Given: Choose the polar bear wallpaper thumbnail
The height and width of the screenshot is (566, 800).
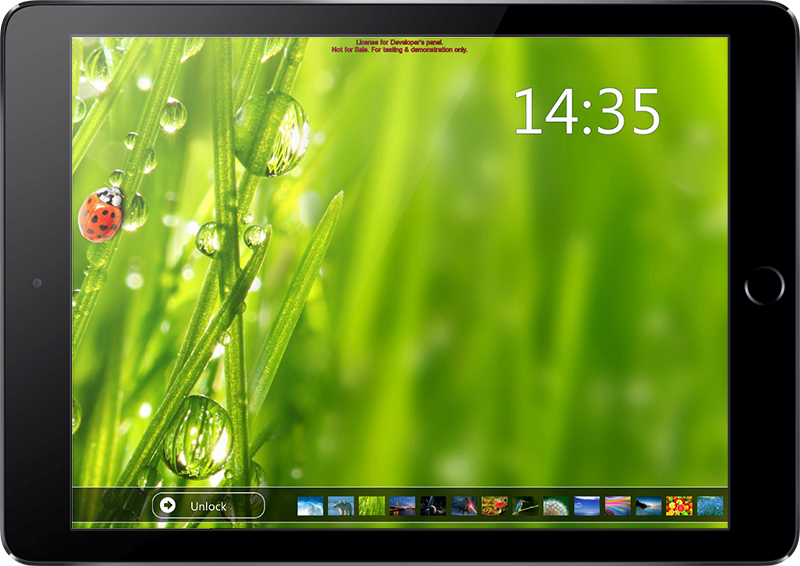Looking at the screenshot, I should (341, 506).
